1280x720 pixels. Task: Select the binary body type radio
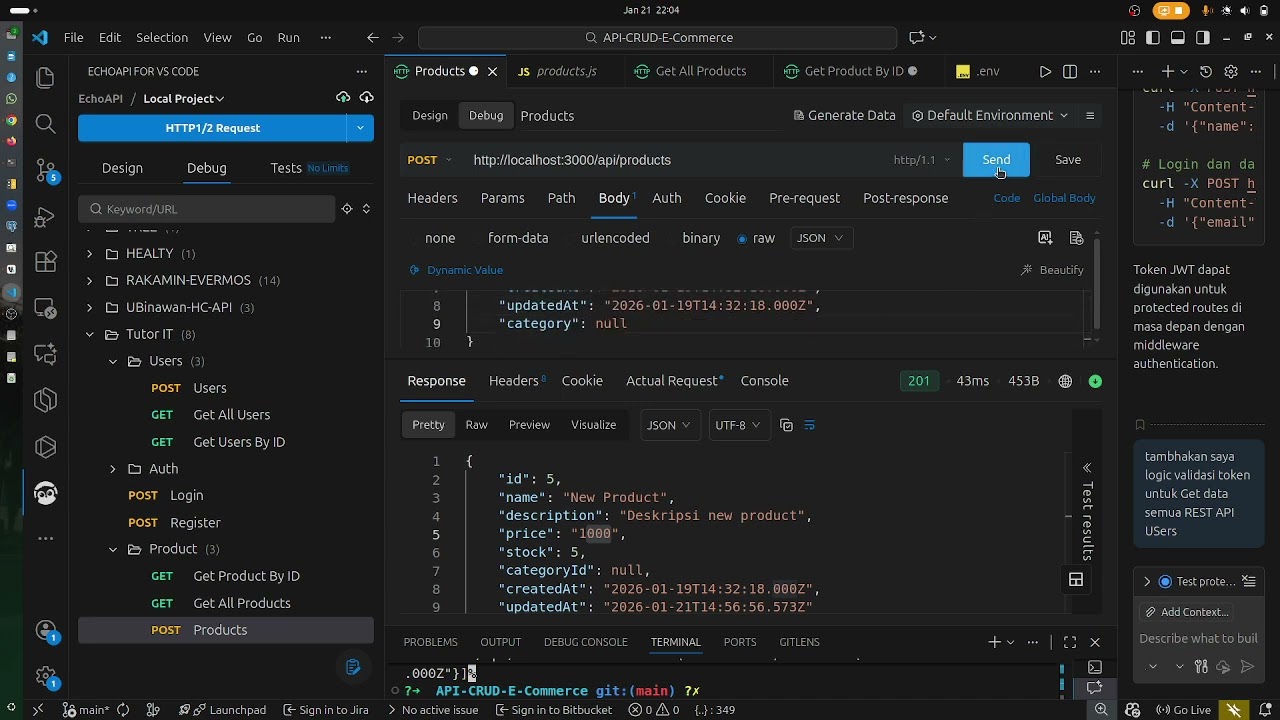693,238
